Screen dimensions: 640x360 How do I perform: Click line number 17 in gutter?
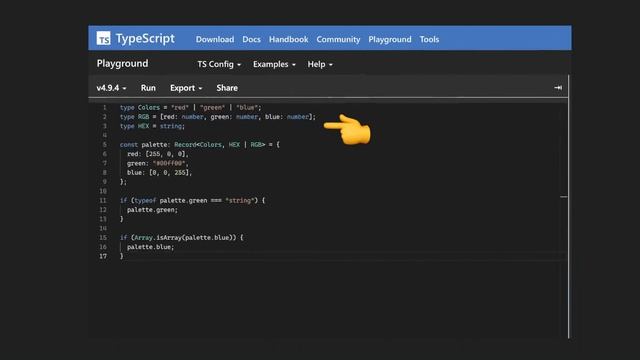pos(103,256)
